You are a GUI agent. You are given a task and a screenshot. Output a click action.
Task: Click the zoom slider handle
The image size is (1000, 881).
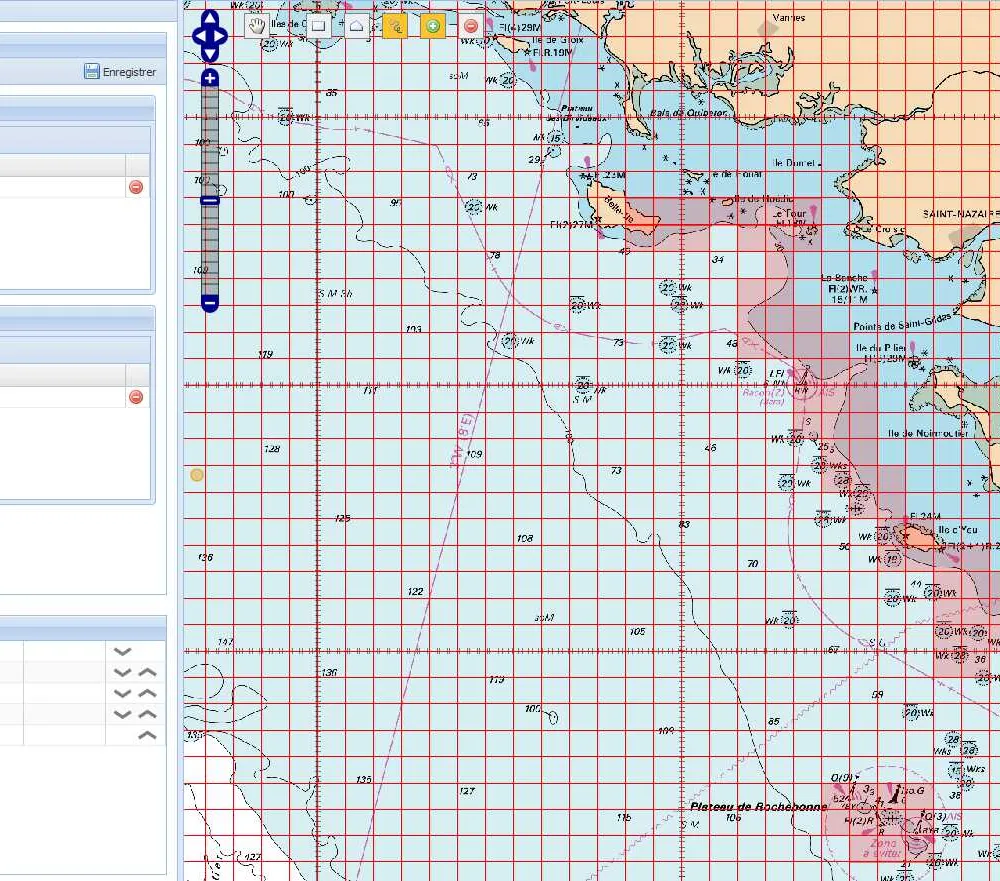tap(210, 201)
